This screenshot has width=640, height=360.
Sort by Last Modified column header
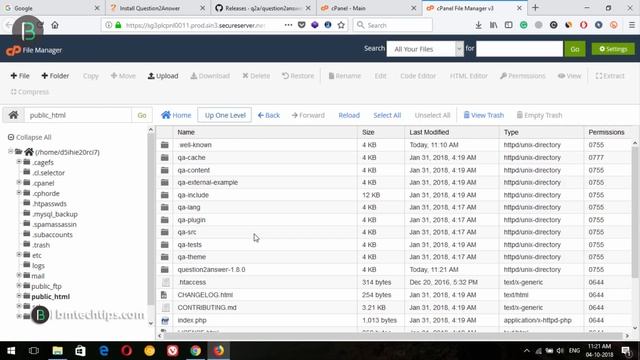pyautogui.click(x=429, y=132)
